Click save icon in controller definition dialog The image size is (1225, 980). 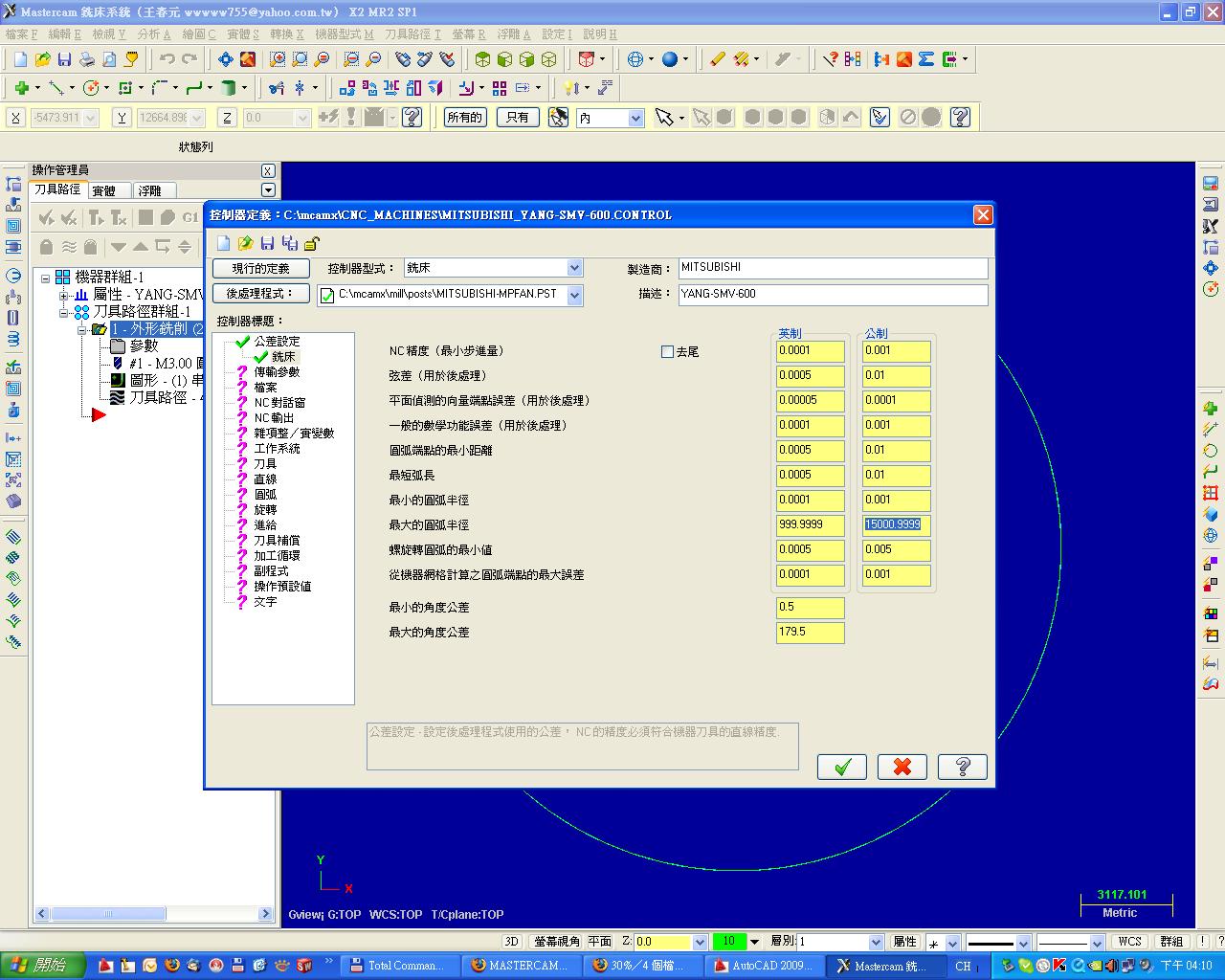click(267, 243)
